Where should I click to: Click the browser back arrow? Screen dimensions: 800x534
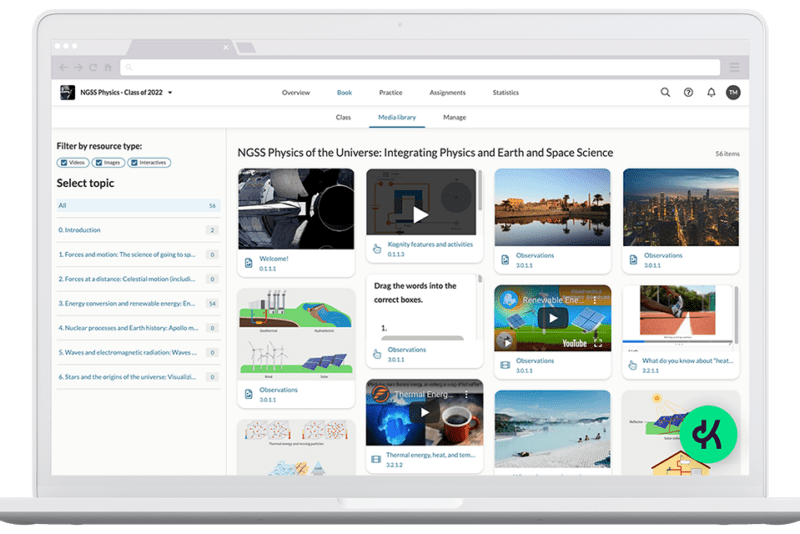point(65,67)
